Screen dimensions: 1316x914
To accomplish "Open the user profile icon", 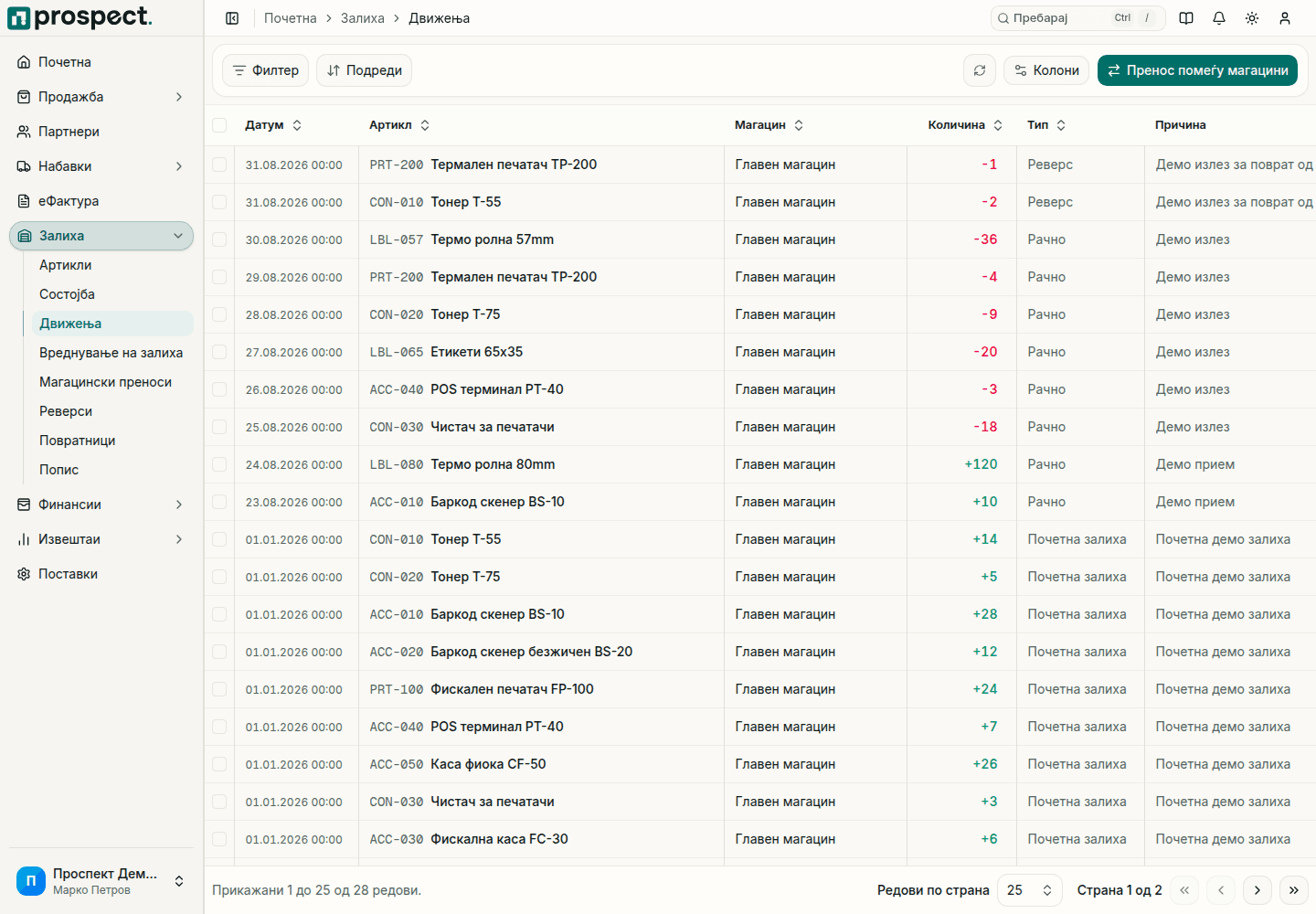I will pyautogui.click(x=1285, y=18).
